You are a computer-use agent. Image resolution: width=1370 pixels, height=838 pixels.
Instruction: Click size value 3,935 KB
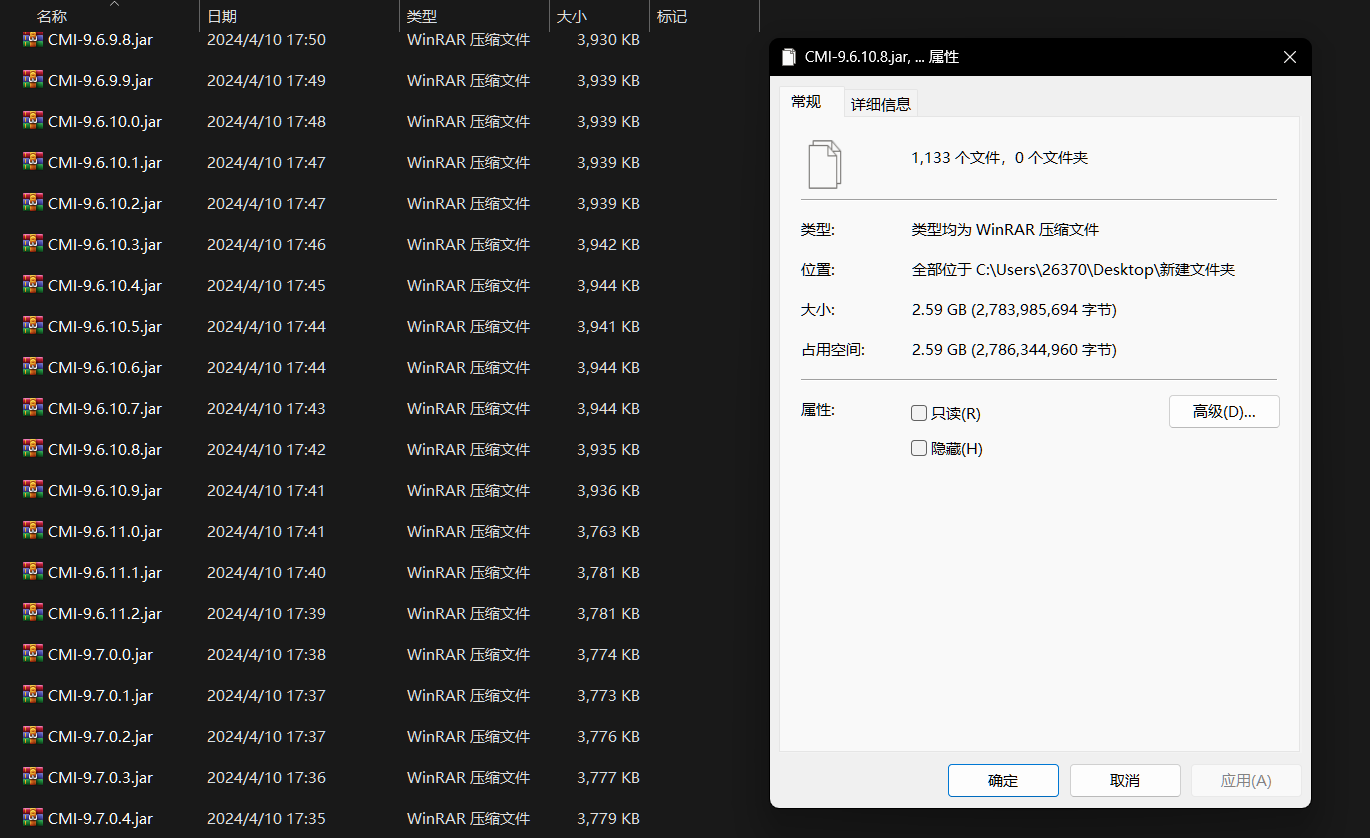[x=608, y=449]
